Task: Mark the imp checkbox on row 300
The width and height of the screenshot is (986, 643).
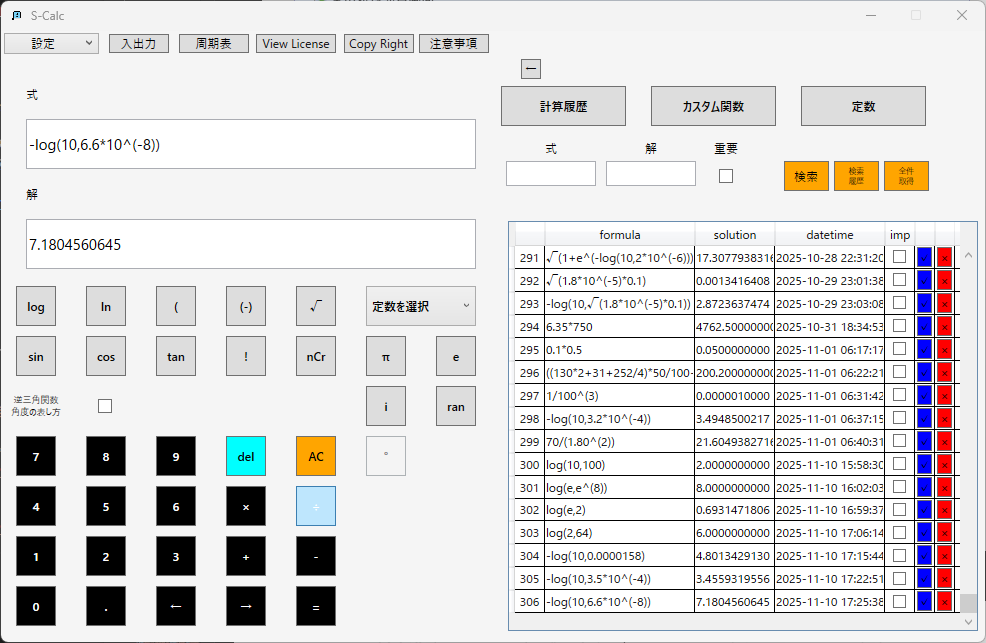Action: [x=900, y=464]
